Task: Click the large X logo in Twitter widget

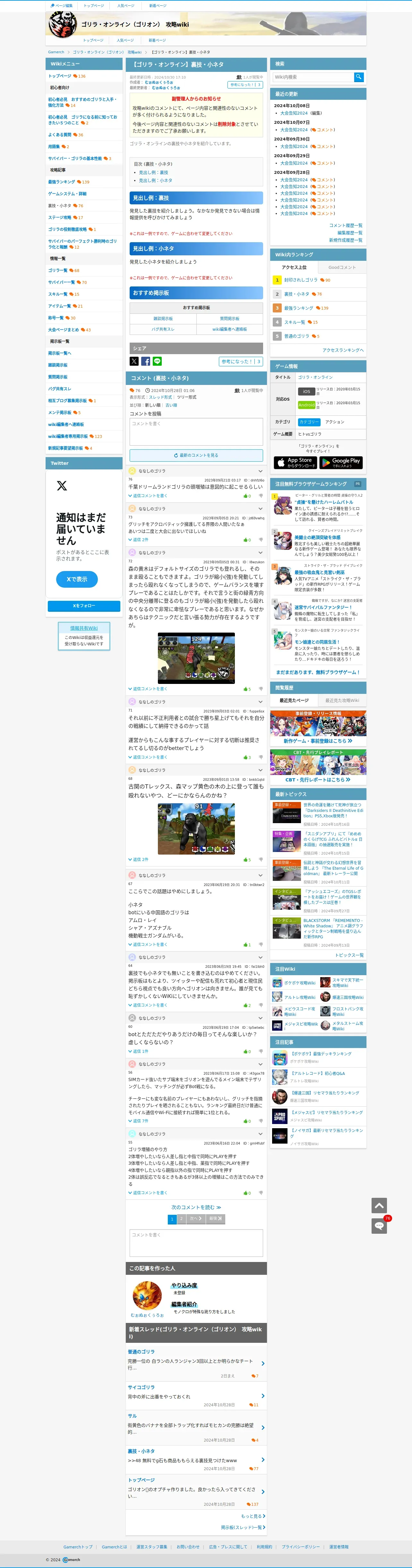Action: click(62, 486)
